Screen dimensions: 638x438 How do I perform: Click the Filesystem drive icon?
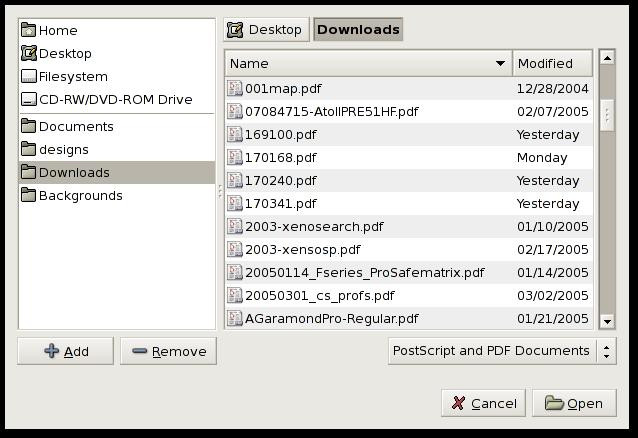point(28,76)
